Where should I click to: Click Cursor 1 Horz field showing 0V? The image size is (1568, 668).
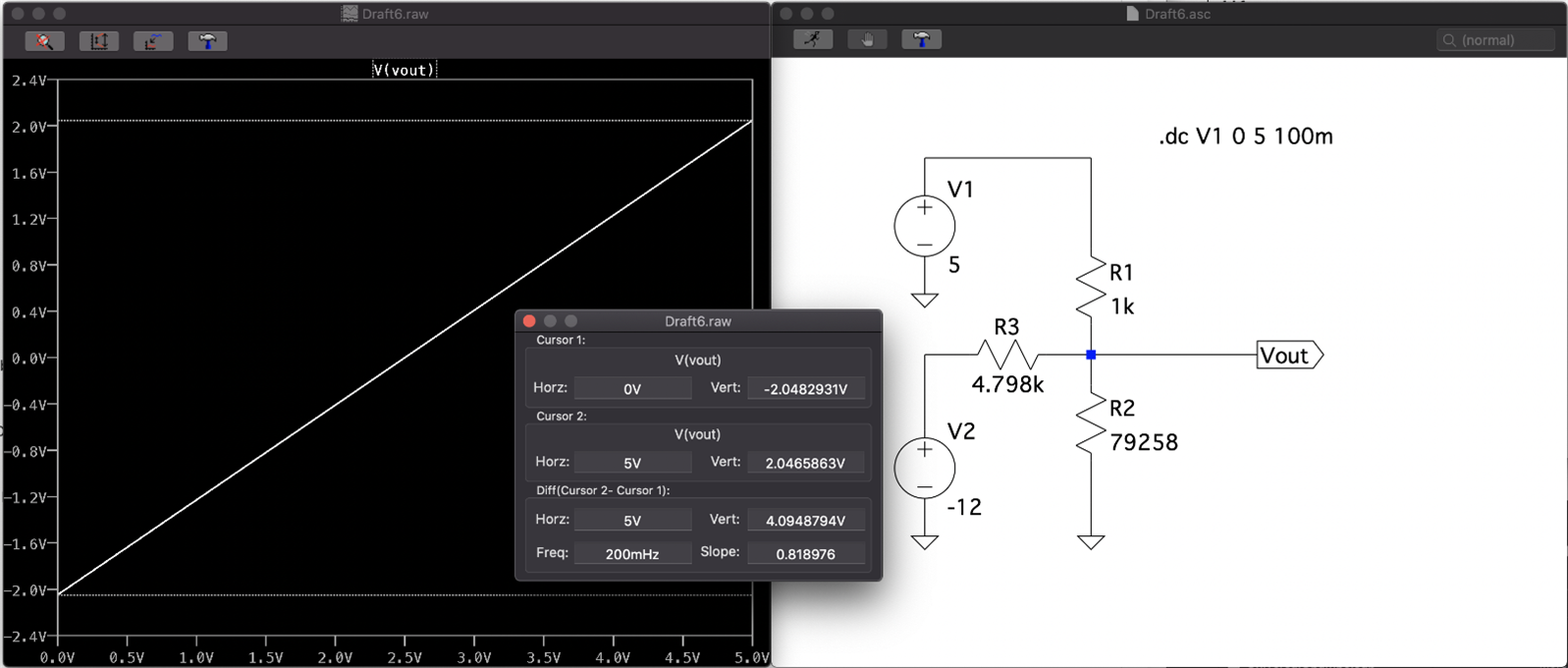click(x=632, y=389)
